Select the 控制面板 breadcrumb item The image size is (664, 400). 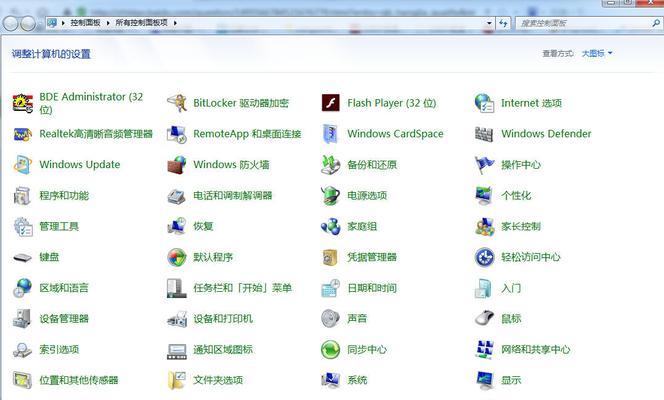click(x=85, y=23)
